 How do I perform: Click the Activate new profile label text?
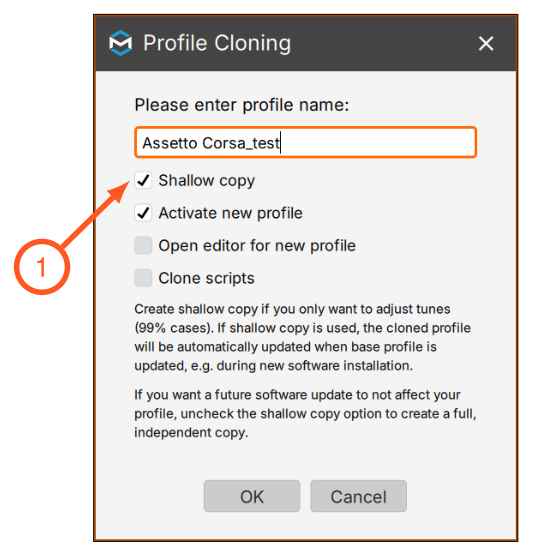click(231, 213)
